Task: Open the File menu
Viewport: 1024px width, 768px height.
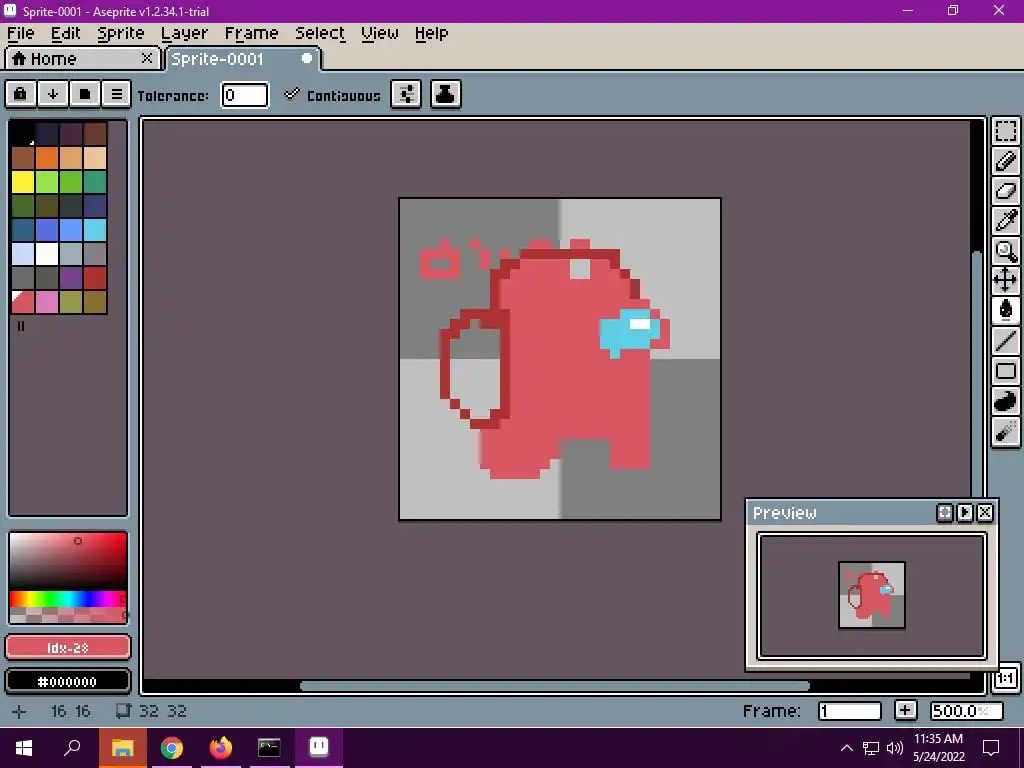Action: 20,33
